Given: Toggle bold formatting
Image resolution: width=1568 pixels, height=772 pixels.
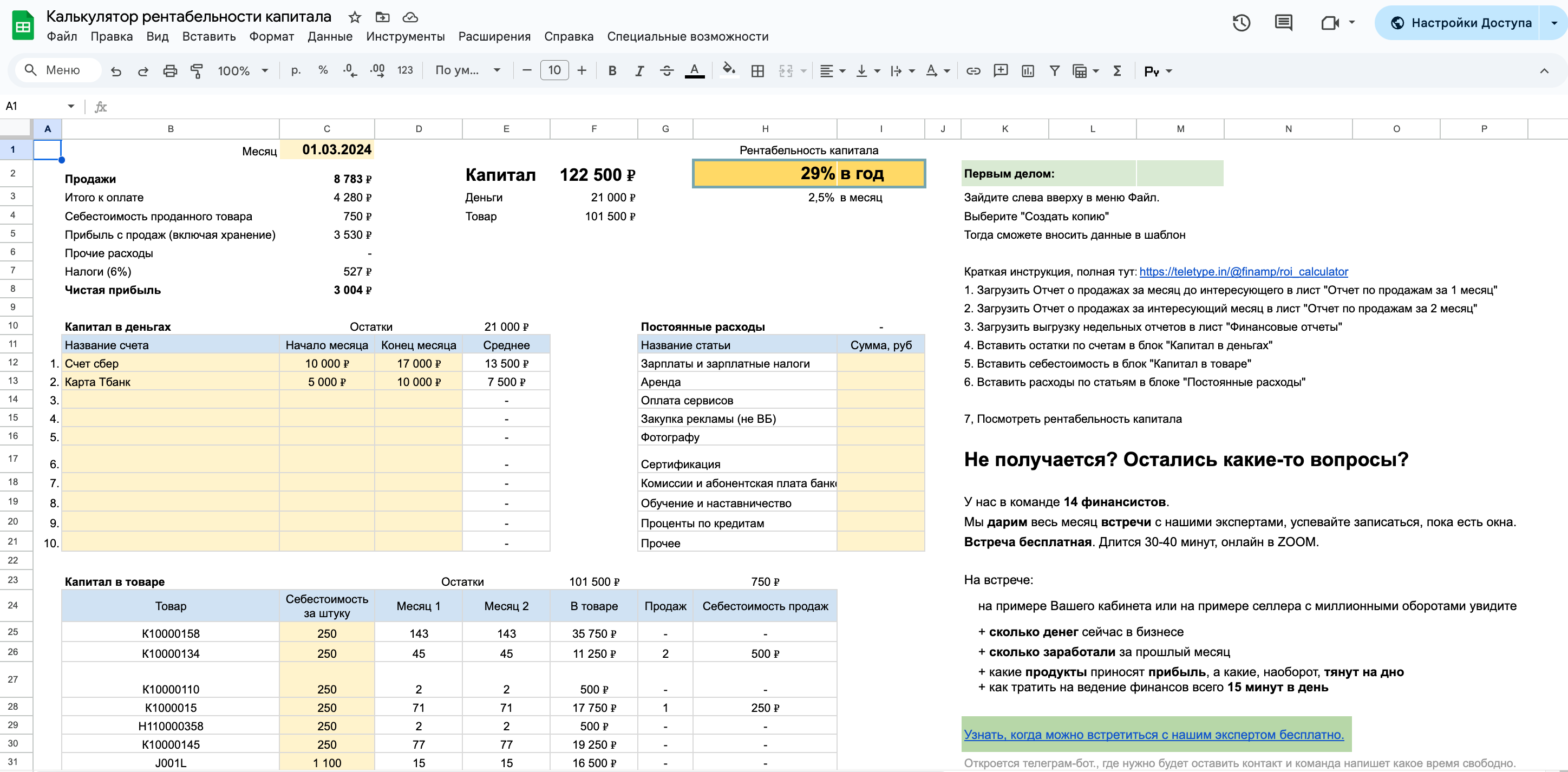Looking at the screenshot, I should point(612,71).
